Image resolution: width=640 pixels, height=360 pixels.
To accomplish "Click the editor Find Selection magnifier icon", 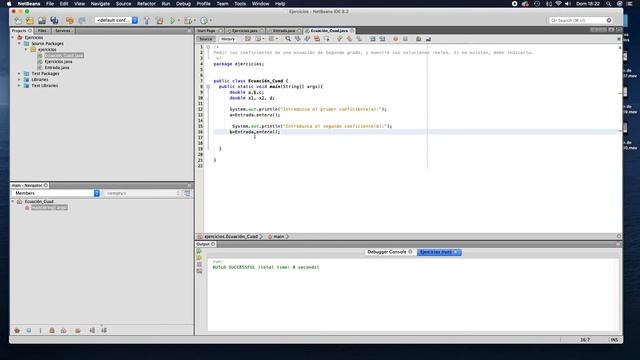I will point(288,39).
